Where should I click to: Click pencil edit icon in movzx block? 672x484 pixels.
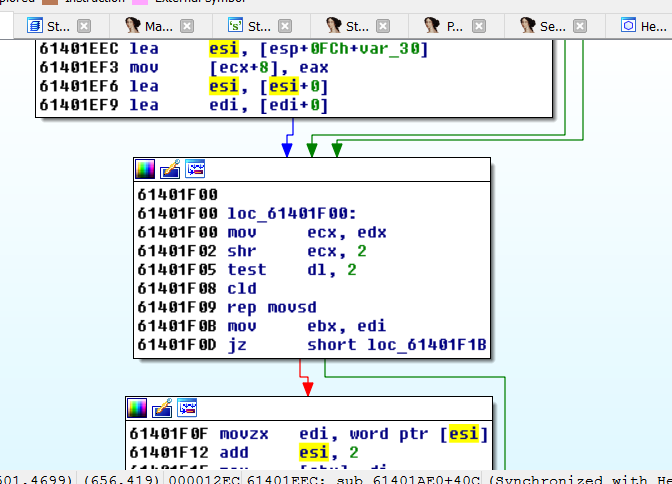163,408
